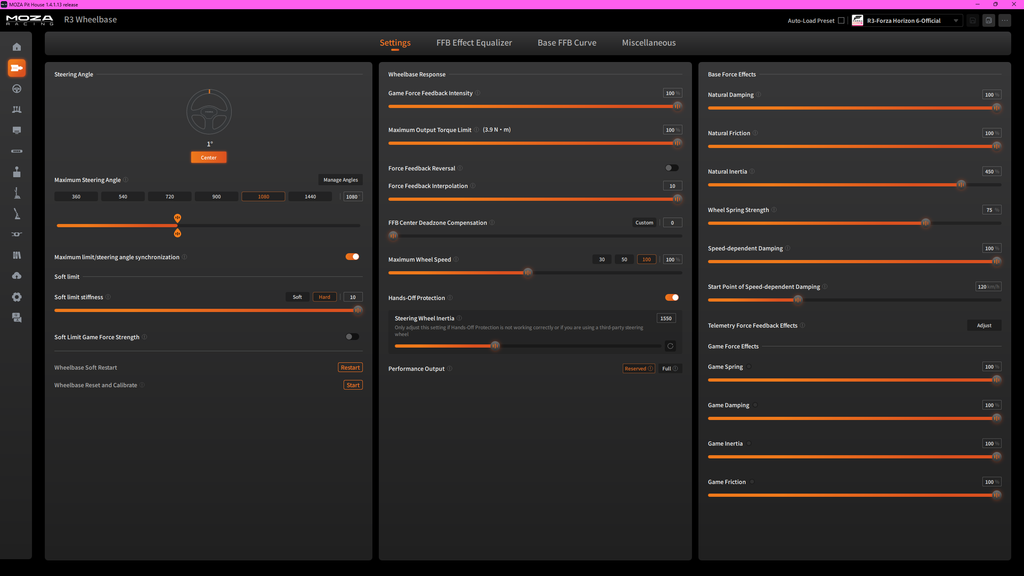Open the steering wheel section in the sidebar

(17, 89)
